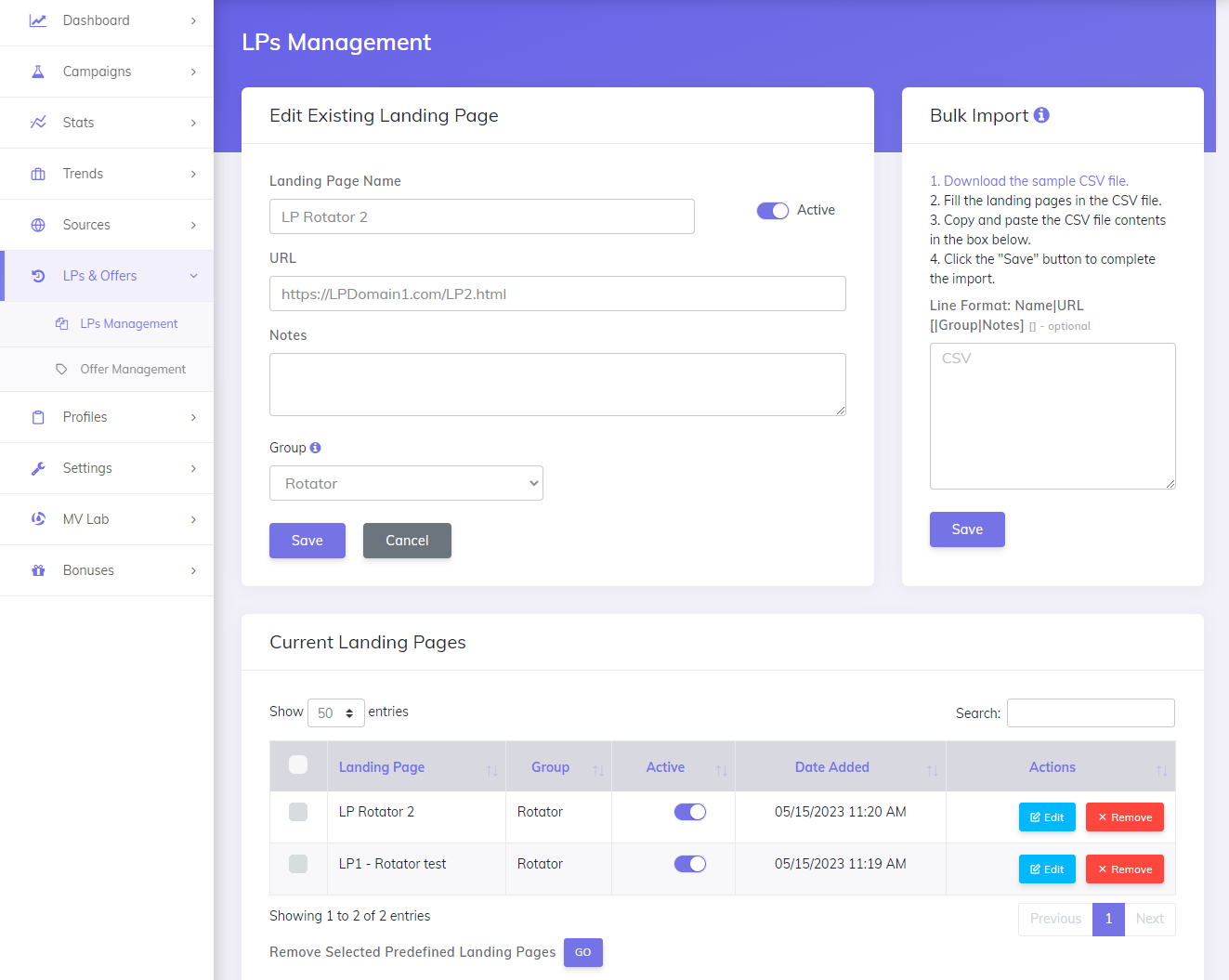Click the Bonuses gift icon
1229x980 pixels.
pyautogui.click(x=37, y=570)
